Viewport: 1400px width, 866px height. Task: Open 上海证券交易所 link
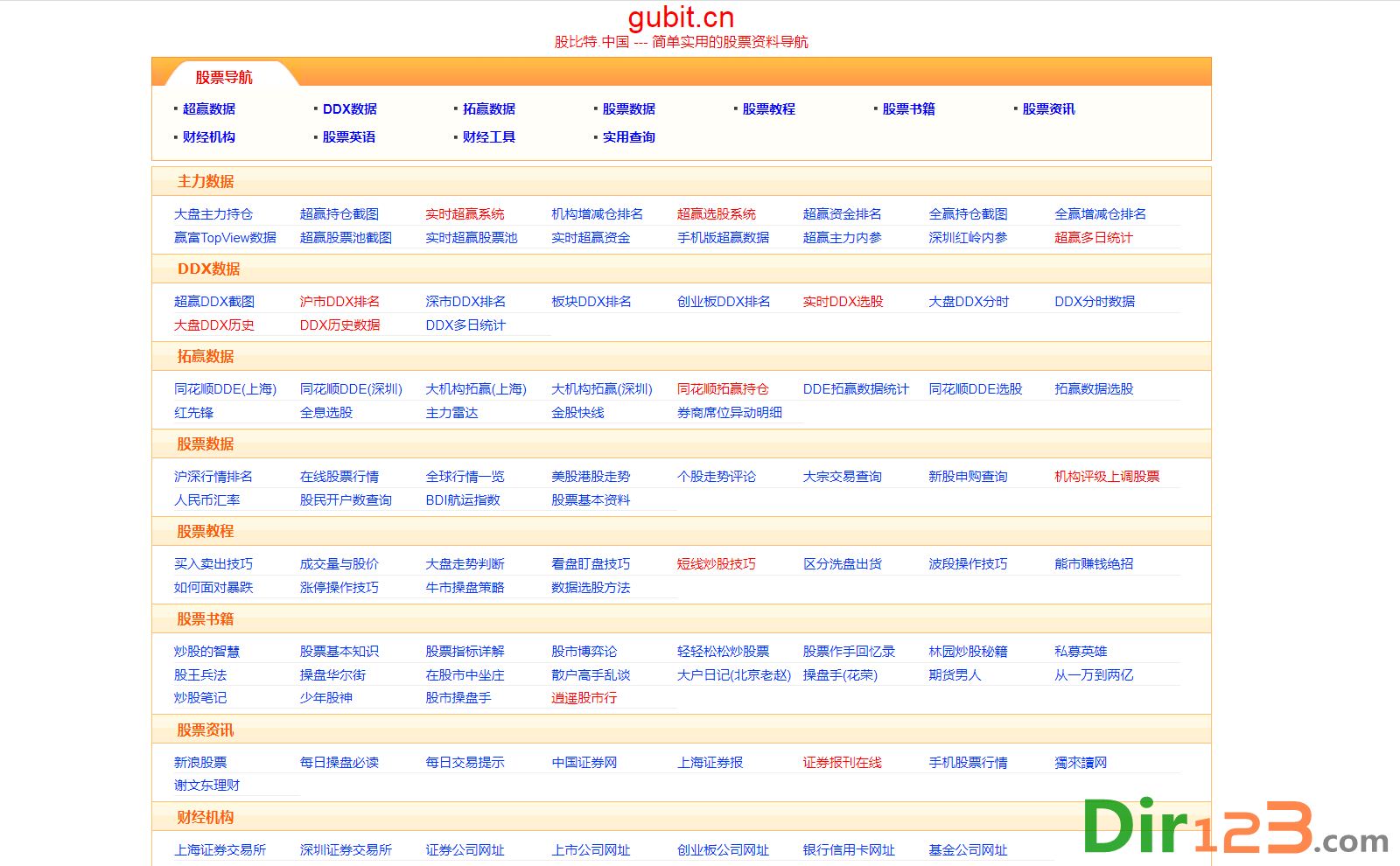click(x=220, y=850)
